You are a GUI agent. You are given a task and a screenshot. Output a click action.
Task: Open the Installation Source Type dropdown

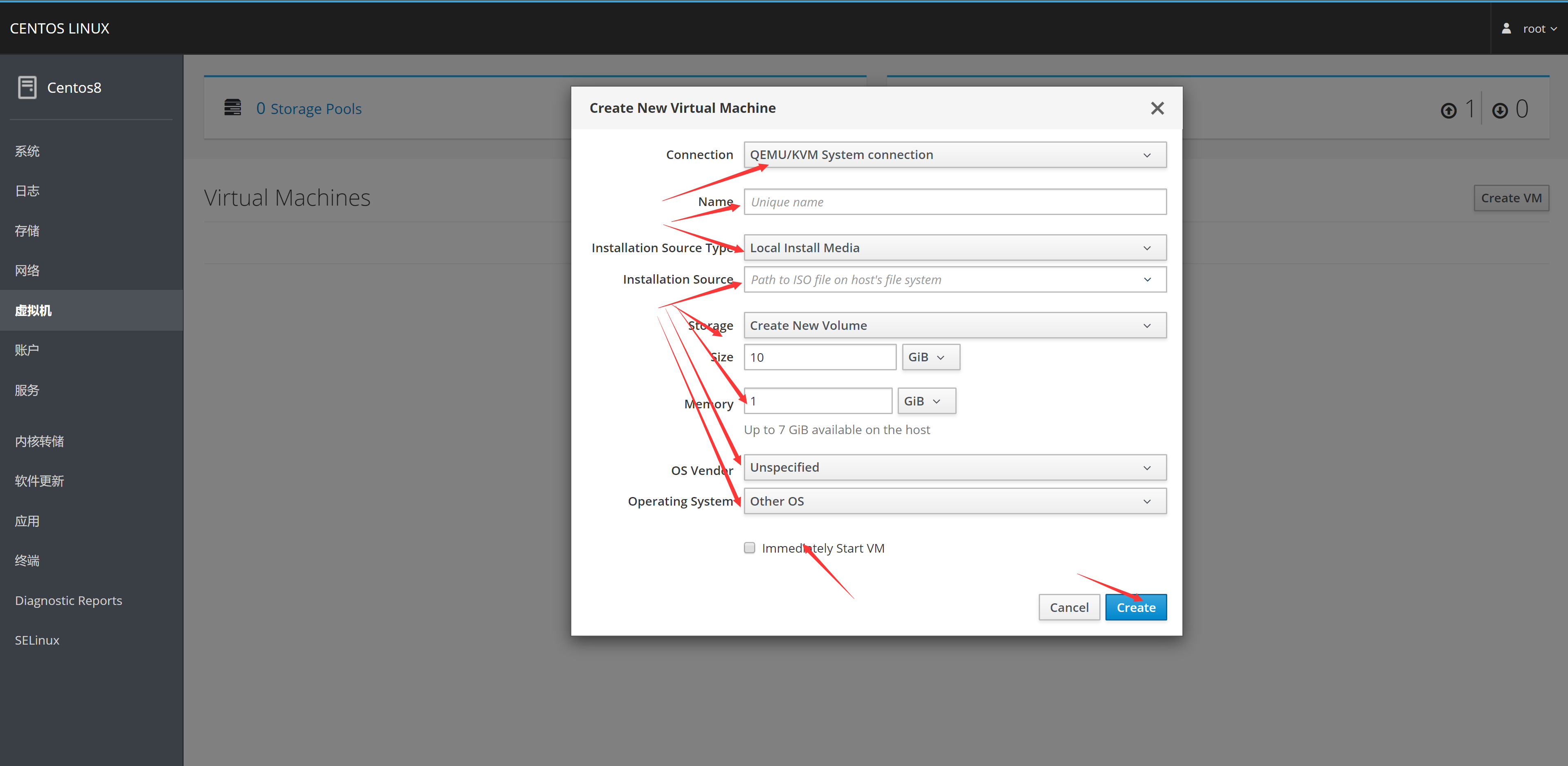(955, 248)
